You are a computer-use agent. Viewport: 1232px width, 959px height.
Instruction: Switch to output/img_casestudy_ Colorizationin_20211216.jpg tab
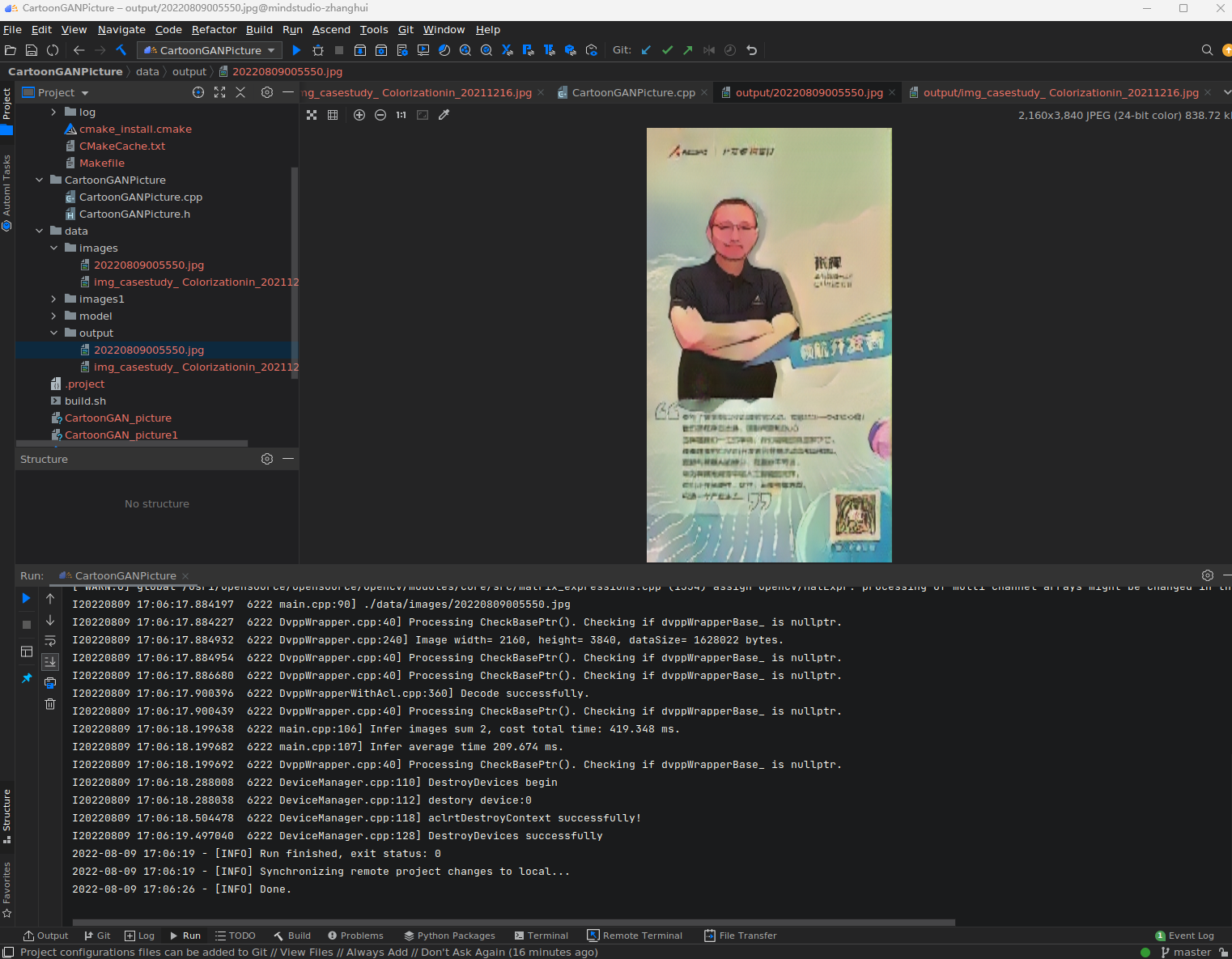(1060, 92)
